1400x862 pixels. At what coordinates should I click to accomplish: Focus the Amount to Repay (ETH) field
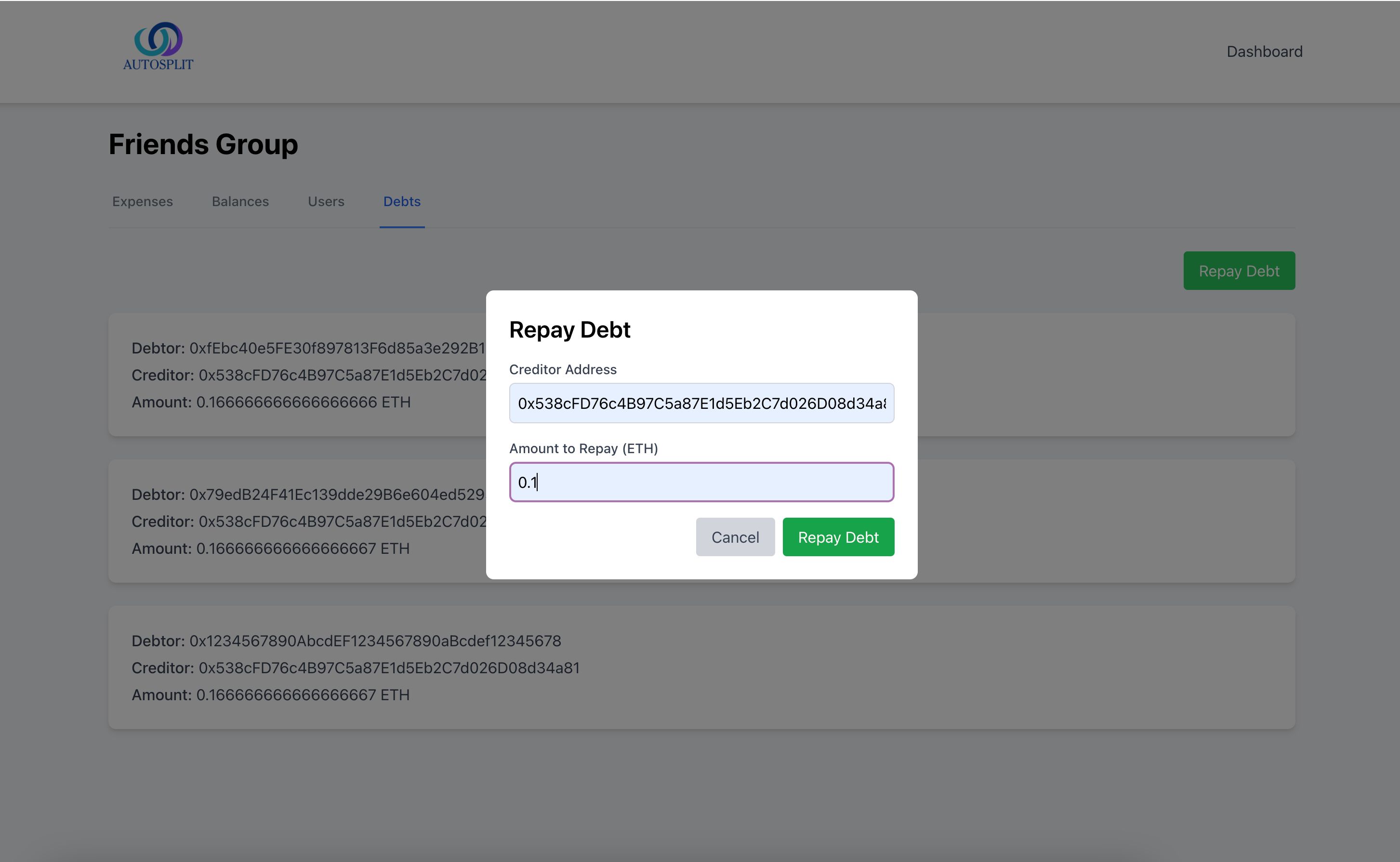coord(701,483)
